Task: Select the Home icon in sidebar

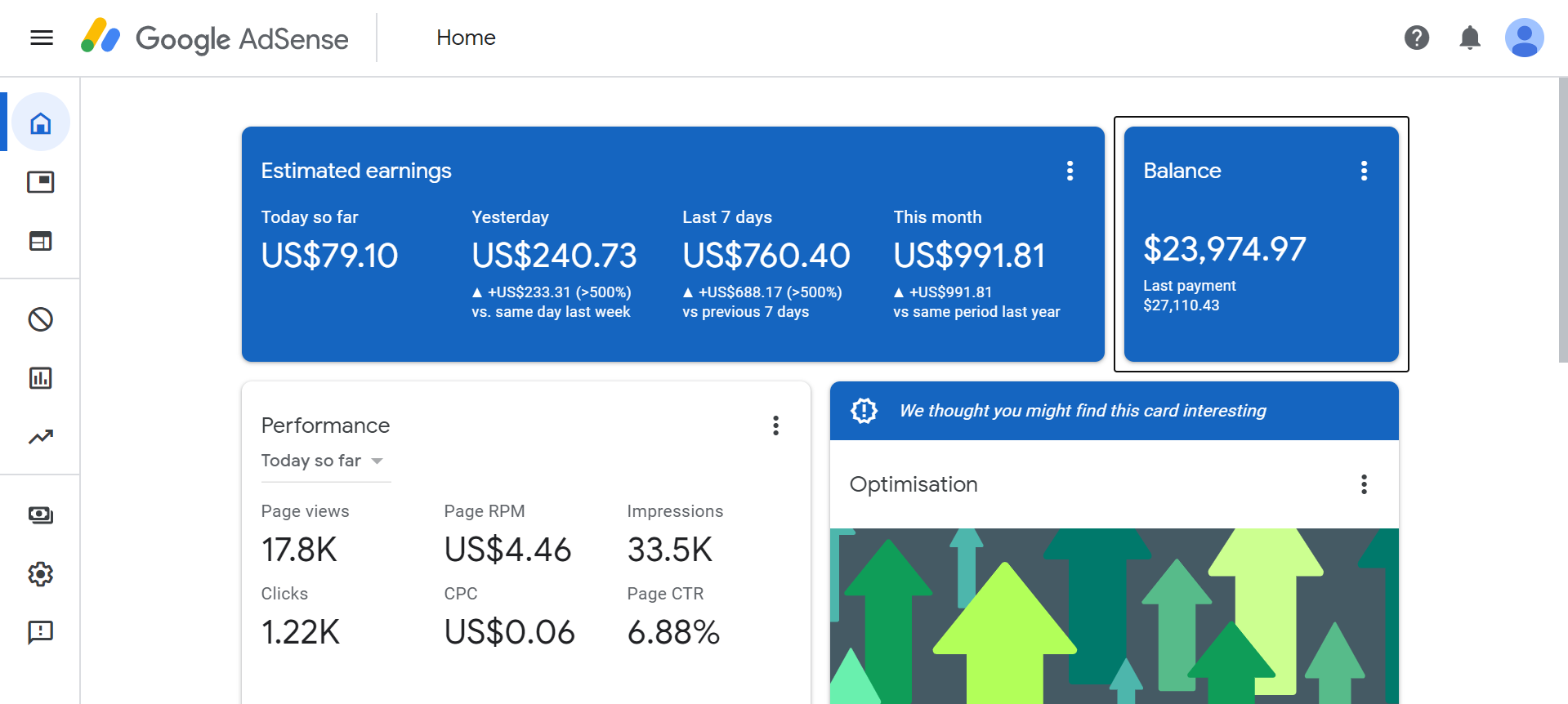Action: [41, 123]
